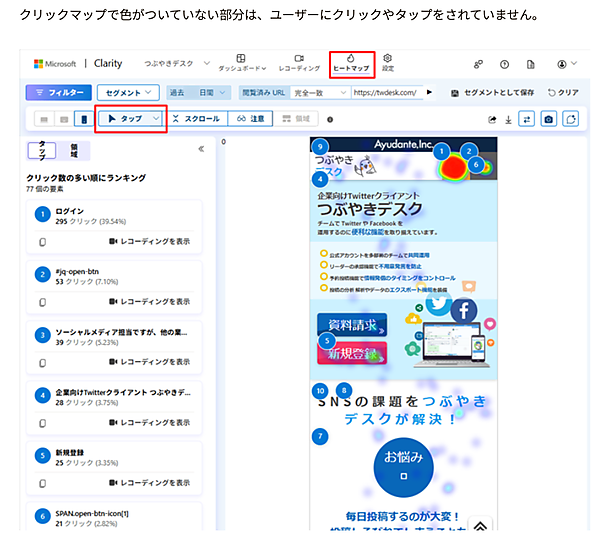Click the クリア filters button
This screenshot has width=600, height=552.
[563, 92]
